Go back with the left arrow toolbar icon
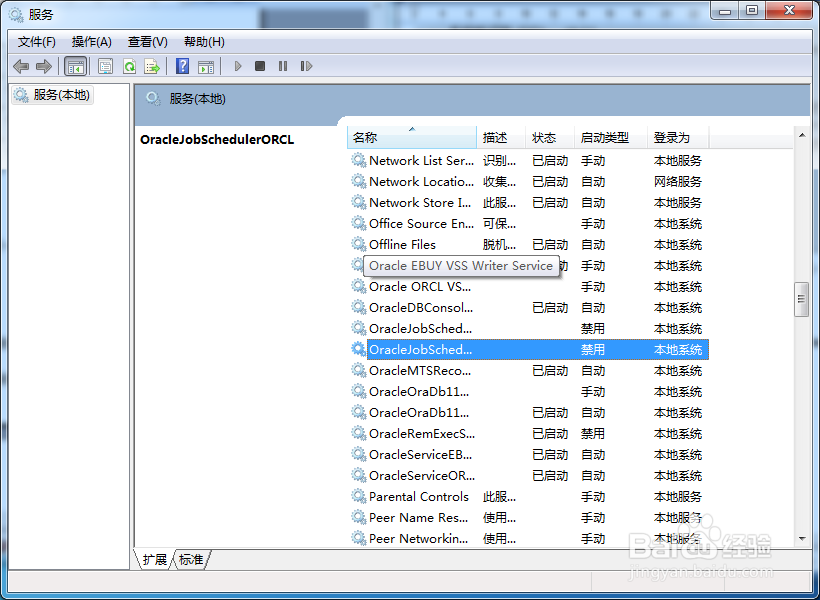Screen dimensions: 820x600 coord(21,66)
